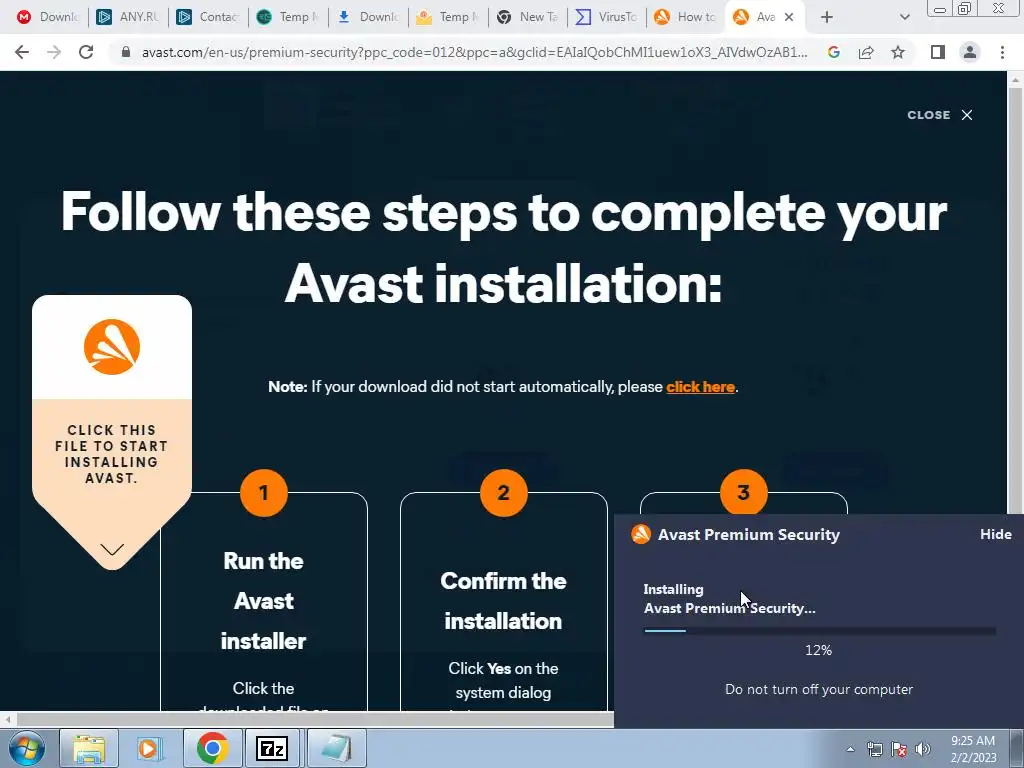Click the 'Run the Avast installer' heading
The image size is (1024, 768).
(263, 601)
